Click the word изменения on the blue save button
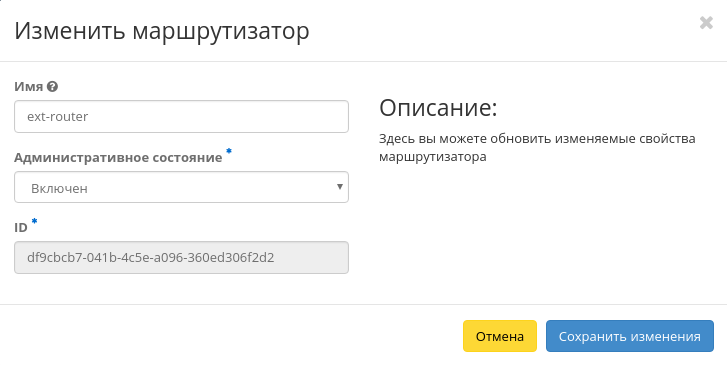The height and width of the screenshot is (365, 727). click(x=670, y=336)
